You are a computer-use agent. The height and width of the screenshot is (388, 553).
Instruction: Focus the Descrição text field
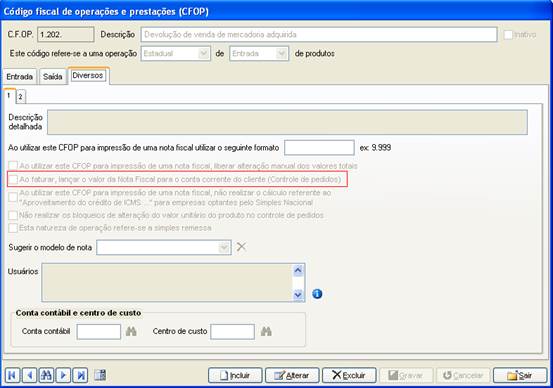pyautogui.click(x=319, y=35)
